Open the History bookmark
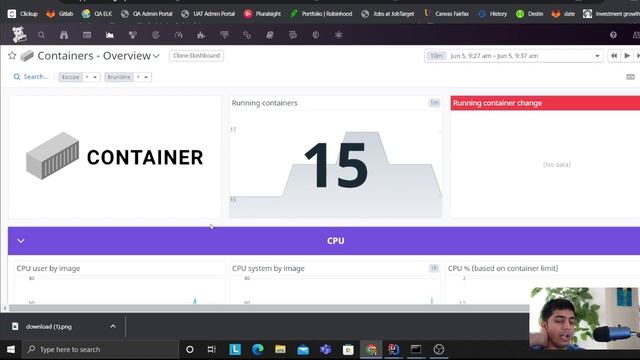 [x=493, y=13]
